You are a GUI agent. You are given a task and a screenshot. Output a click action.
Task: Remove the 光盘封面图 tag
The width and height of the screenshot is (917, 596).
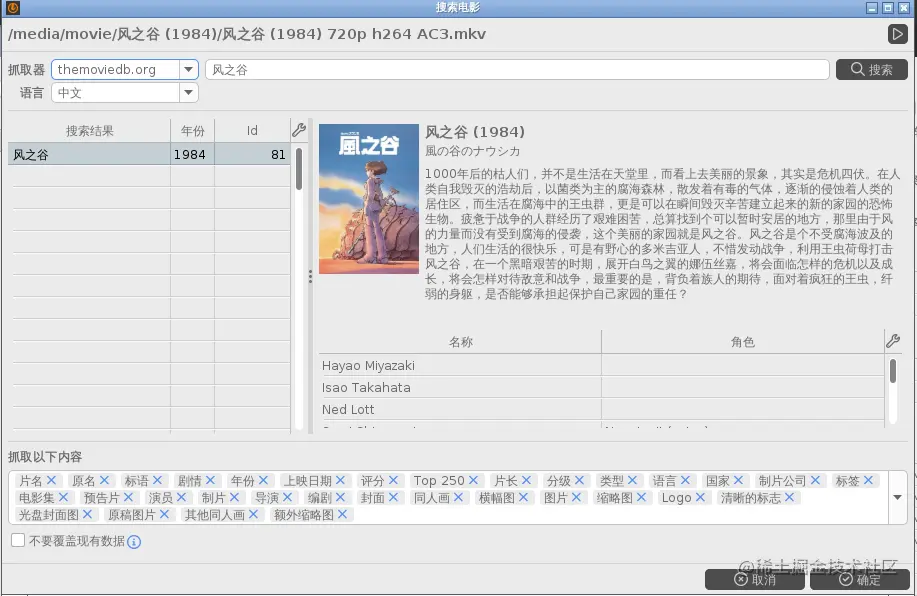point(87,514)
